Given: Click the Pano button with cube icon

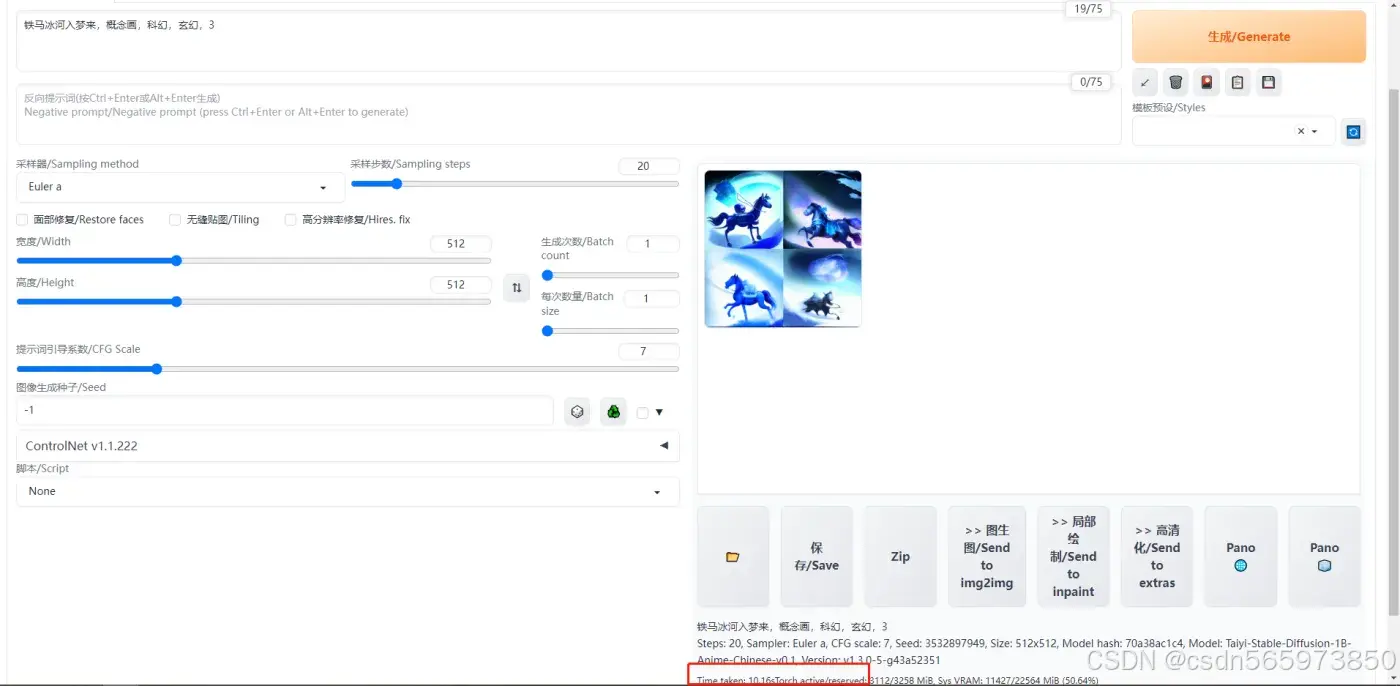Looking at the screenshot, I should 1325,557.
